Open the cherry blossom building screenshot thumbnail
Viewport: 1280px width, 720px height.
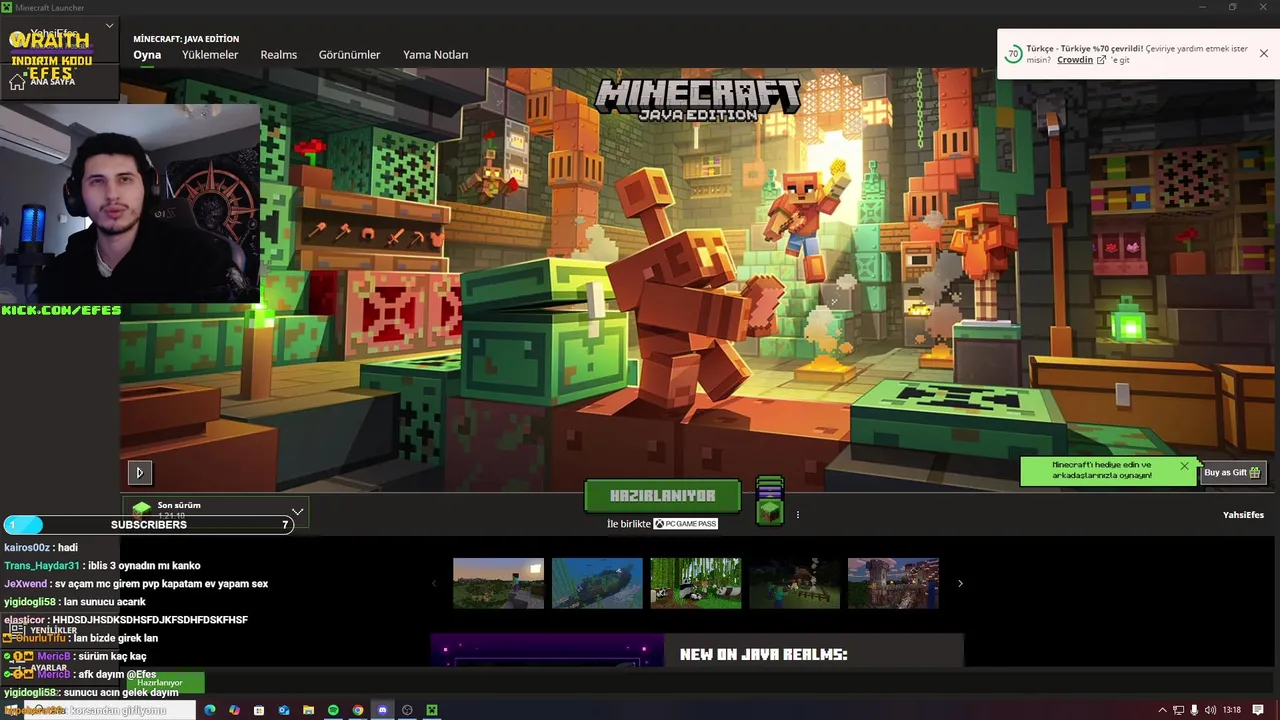[x=893, y=583]
